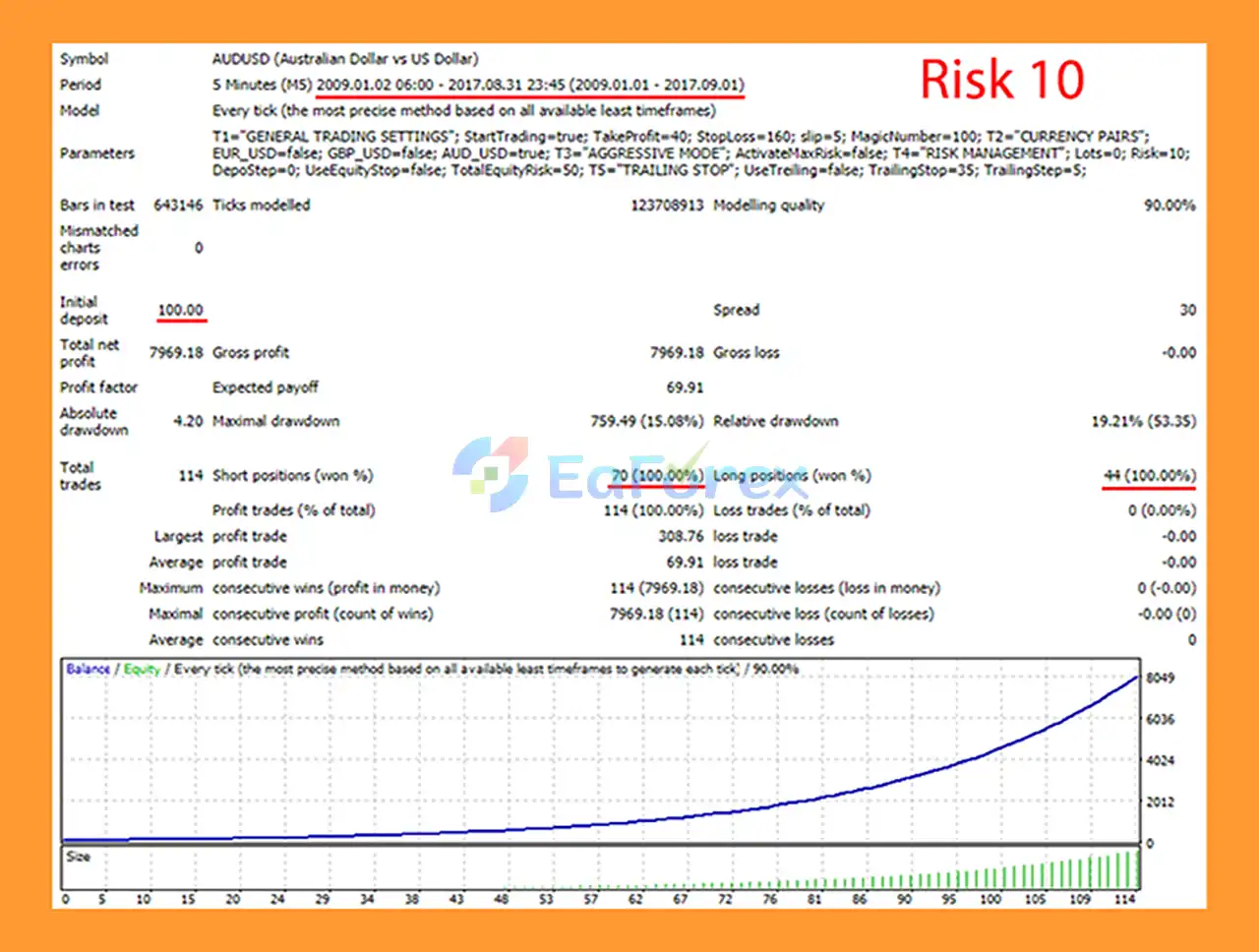Click the Ticks modelled value 123708913
This screenshot has width=1259, height=952.
[x=667, y=206]
